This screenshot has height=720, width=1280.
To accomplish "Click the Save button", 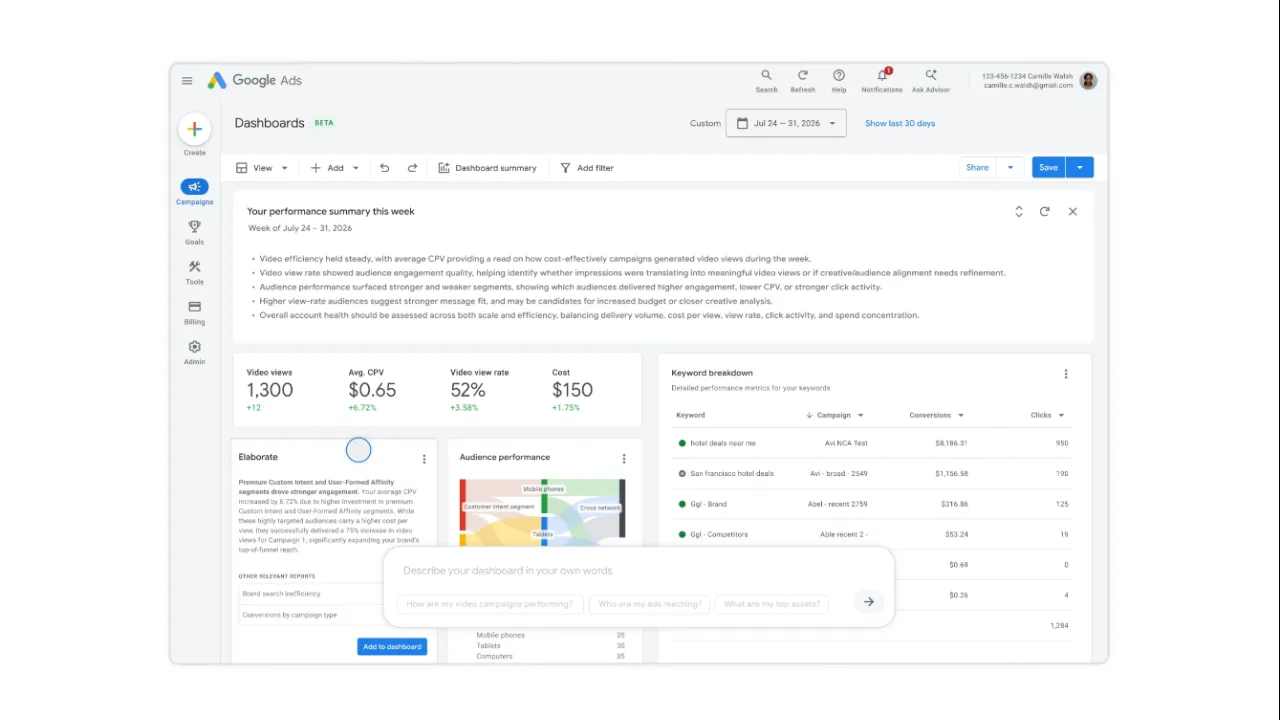I will 1048,168.
